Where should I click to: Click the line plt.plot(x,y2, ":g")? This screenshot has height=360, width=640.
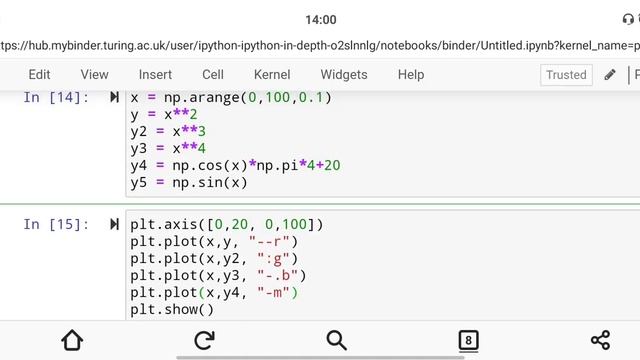pyautogui.click(x=214, y=259)
